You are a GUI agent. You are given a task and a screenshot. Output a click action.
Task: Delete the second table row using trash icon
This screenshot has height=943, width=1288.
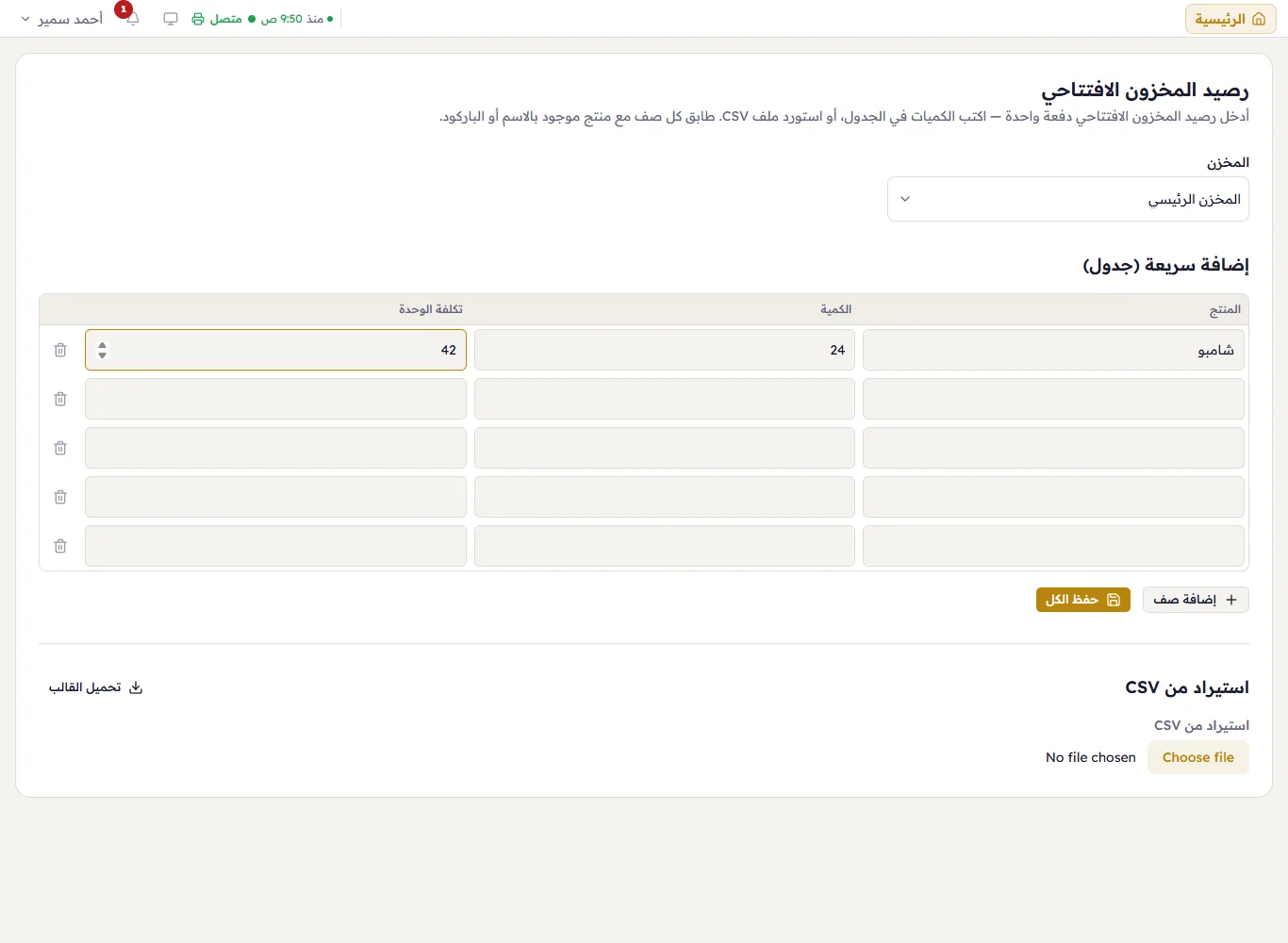(x=60, y=399)
